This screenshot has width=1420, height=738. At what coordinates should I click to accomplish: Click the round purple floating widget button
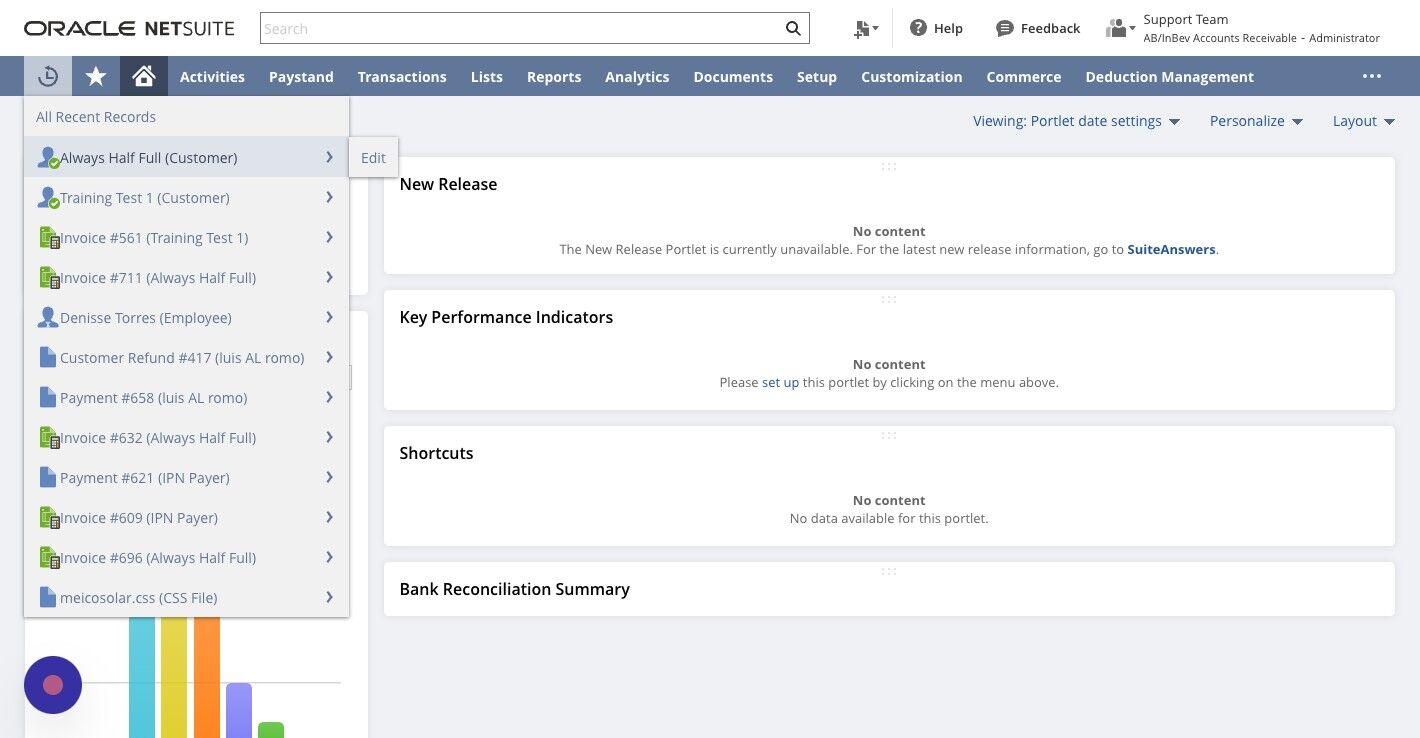[x=53, y=685]
